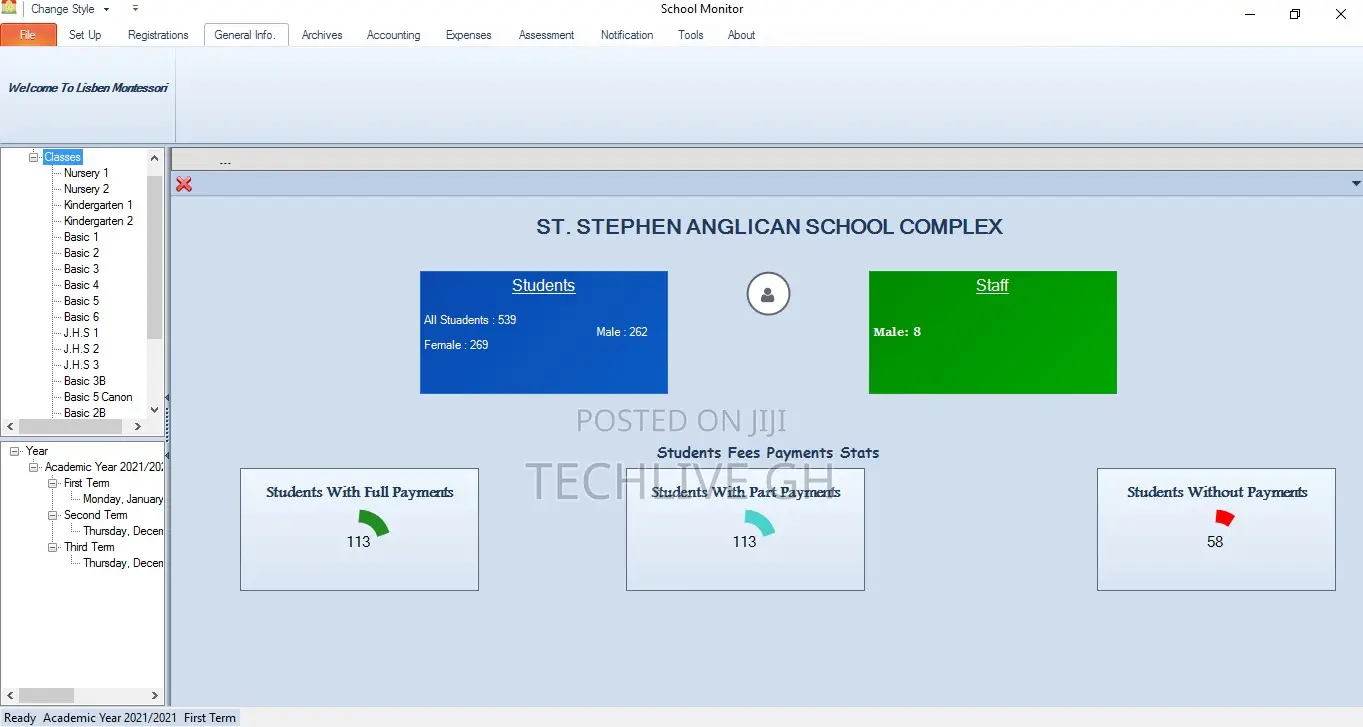The height and width of the screenshot is (727, 1363).
Task: Open the Archives tab
Action: pyautogui.click(x=322, y=35)
